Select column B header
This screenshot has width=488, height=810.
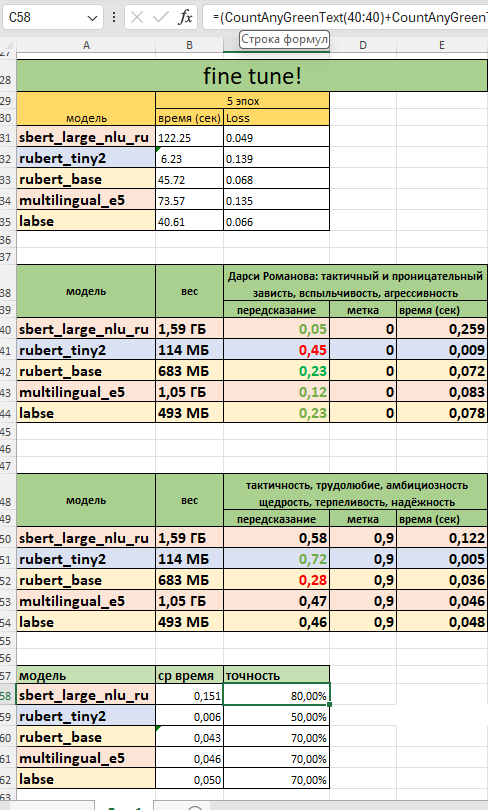coord(190,45)
